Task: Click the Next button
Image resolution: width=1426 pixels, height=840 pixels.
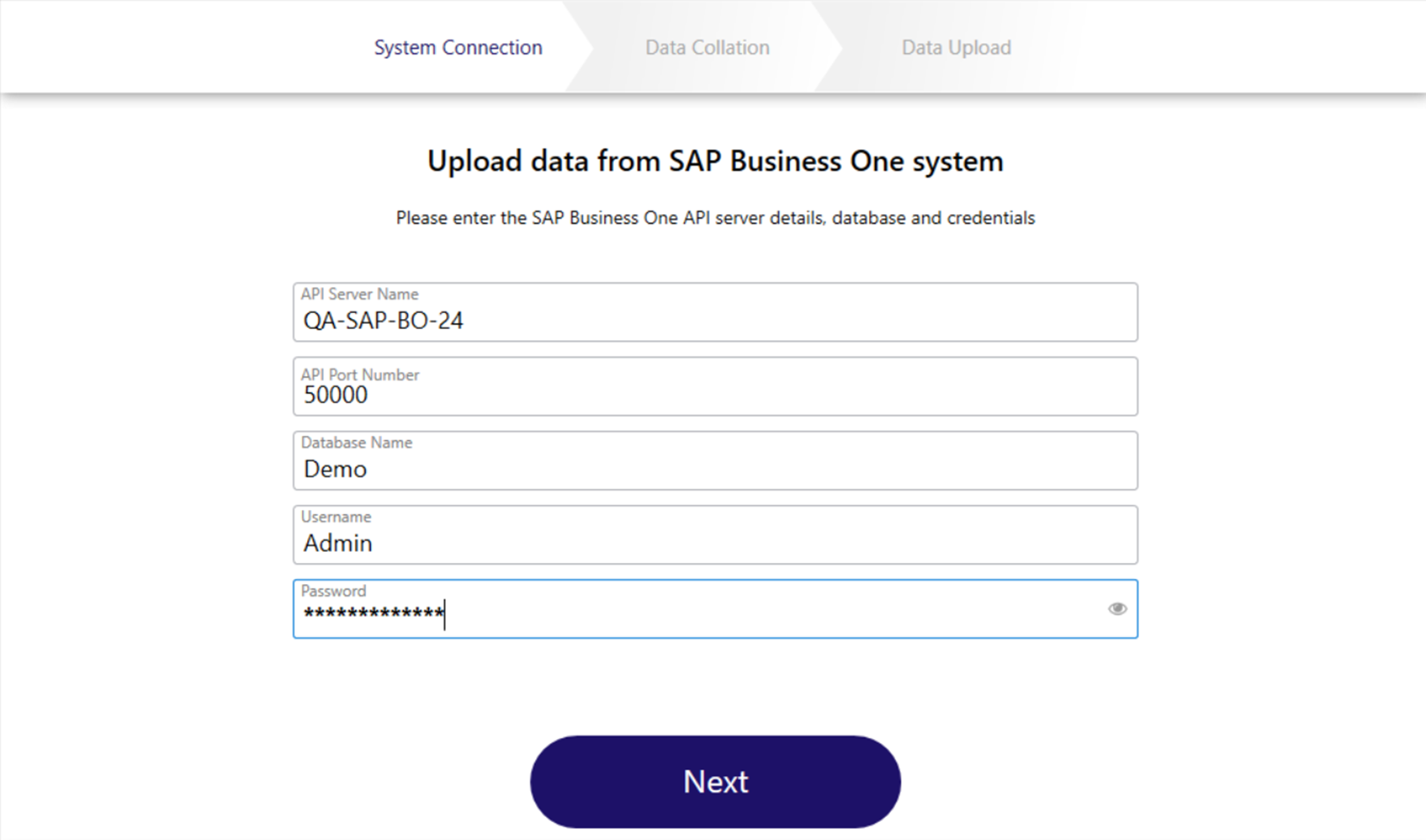Action: (x=715, y=781)
